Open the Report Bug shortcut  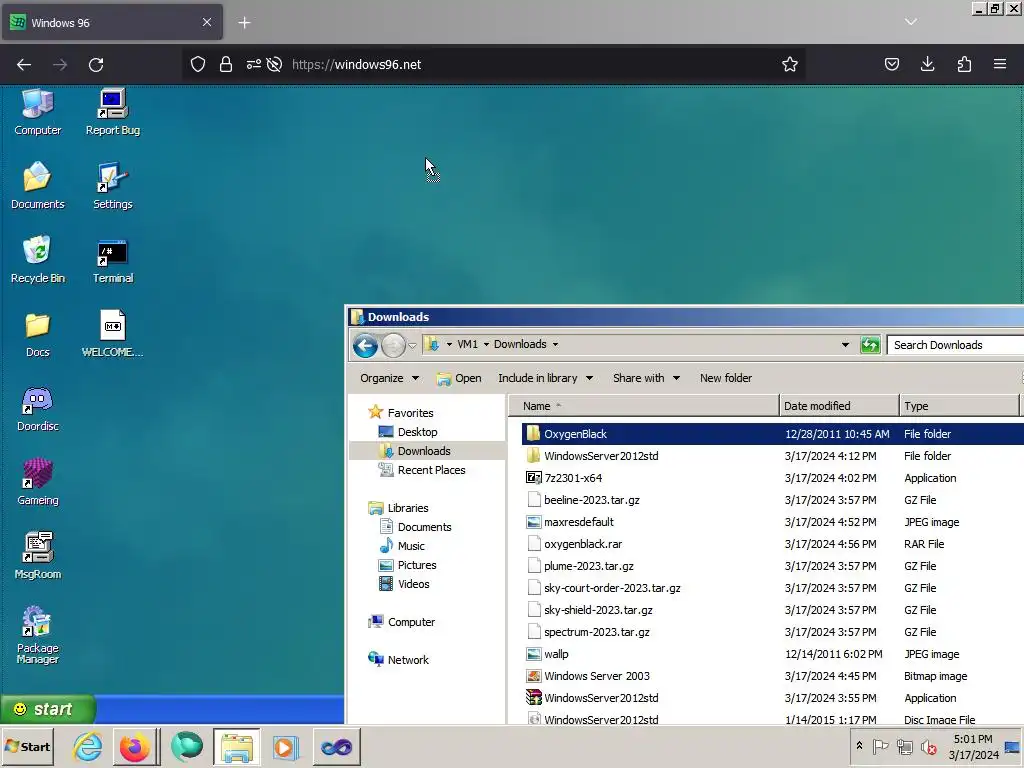(112, 112)
